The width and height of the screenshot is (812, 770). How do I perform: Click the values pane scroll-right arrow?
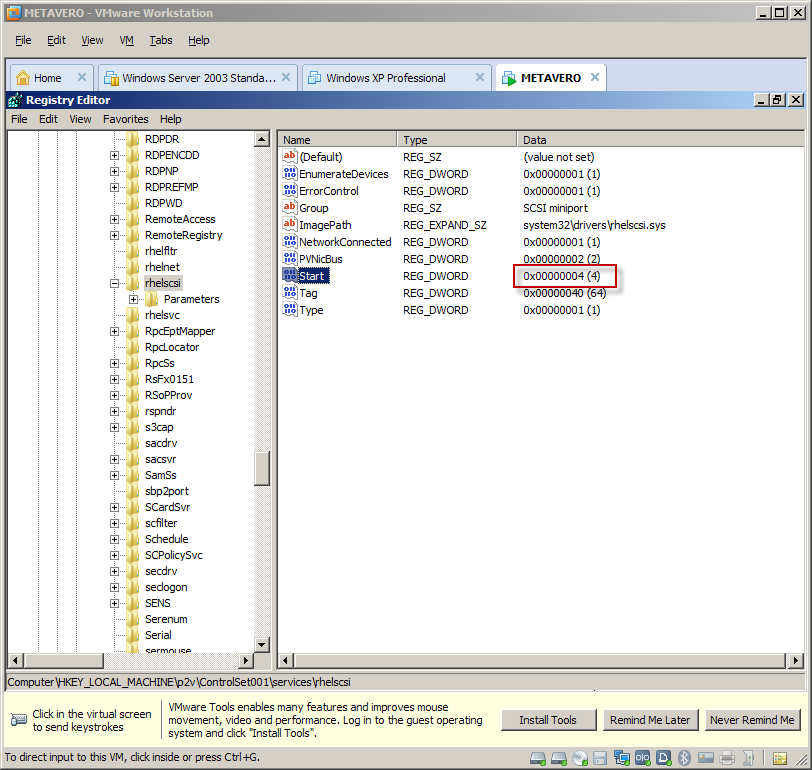(795, 660)
